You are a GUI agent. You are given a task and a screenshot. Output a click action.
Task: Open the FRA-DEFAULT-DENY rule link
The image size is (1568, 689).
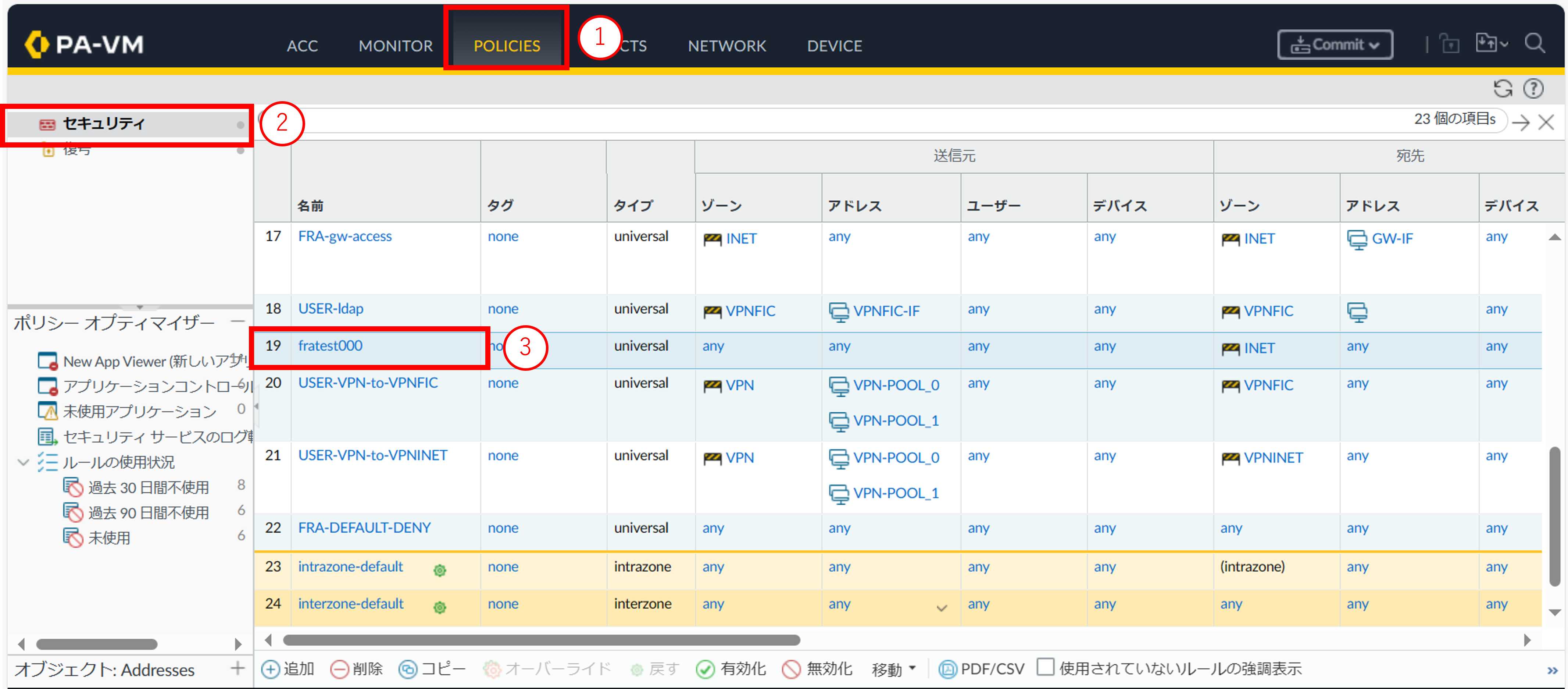364,528
